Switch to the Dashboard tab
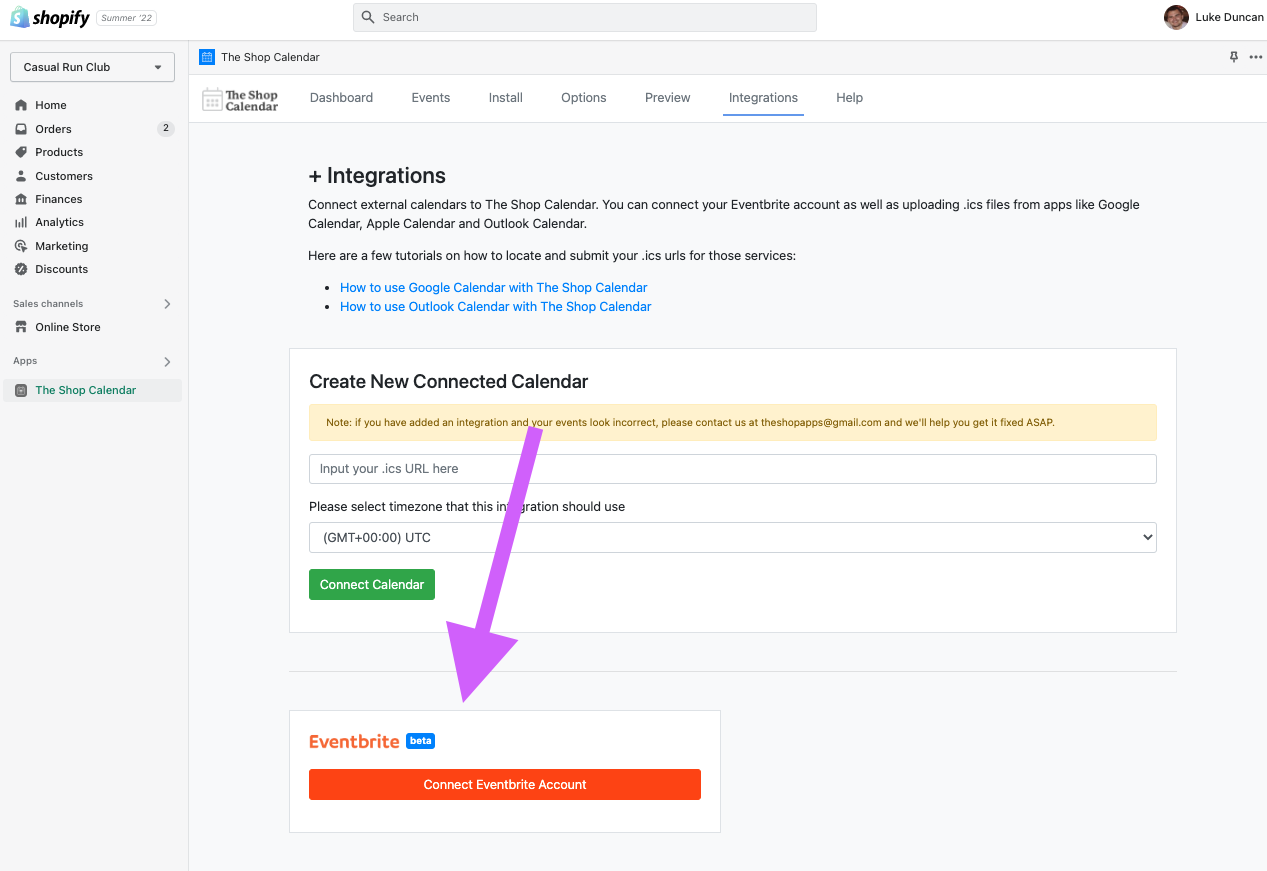The height and width of the screenshot is (871, 1267). (341, 98)
